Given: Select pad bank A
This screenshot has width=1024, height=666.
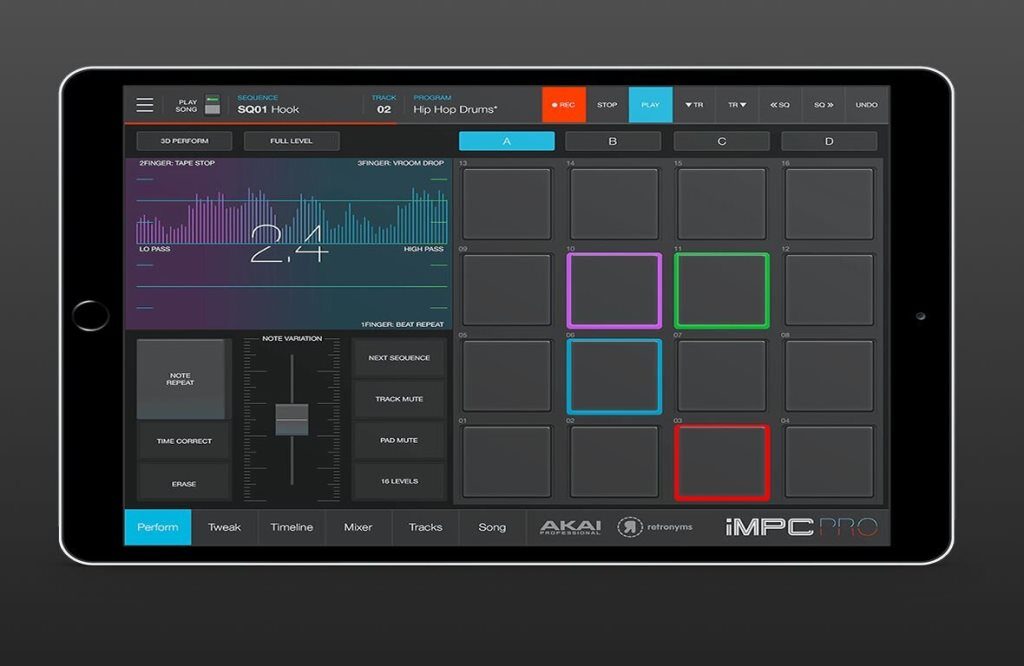Looking at the screenshot, I should 507,141.
